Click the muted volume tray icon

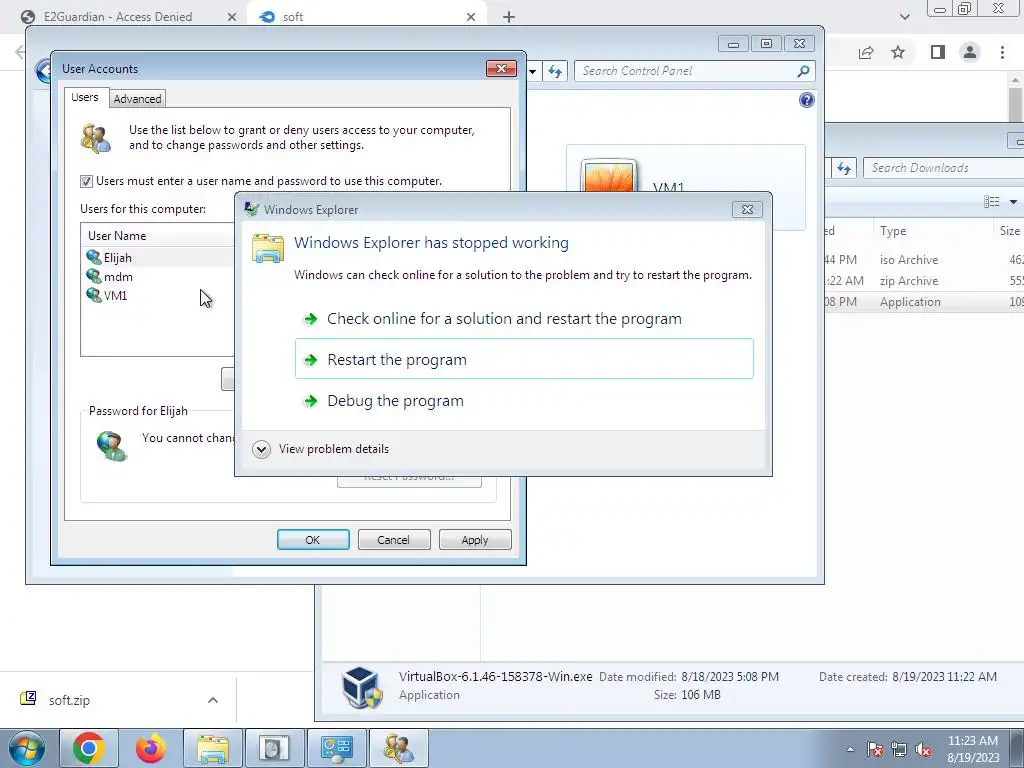pos(923,750)
